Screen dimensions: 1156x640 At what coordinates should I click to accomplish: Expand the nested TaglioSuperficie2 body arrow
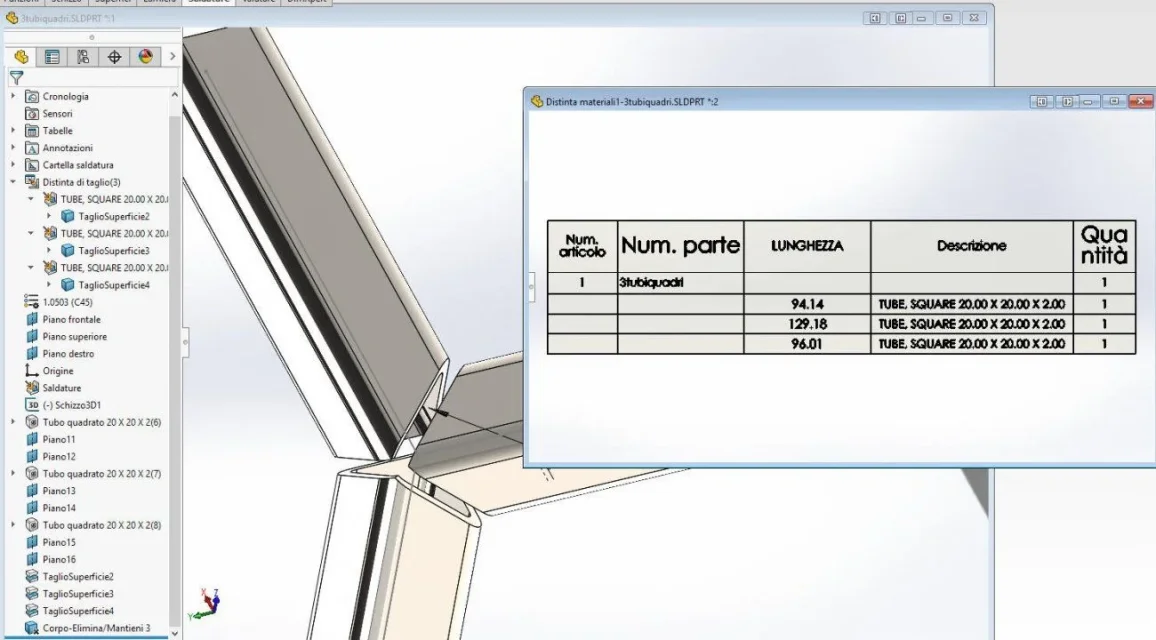(x=49, y=216)
